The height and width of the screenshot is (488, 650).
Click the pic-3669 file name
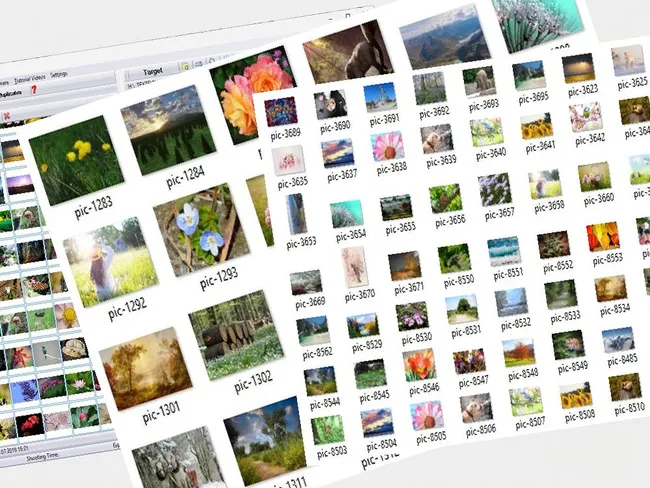tap(310, 303)
